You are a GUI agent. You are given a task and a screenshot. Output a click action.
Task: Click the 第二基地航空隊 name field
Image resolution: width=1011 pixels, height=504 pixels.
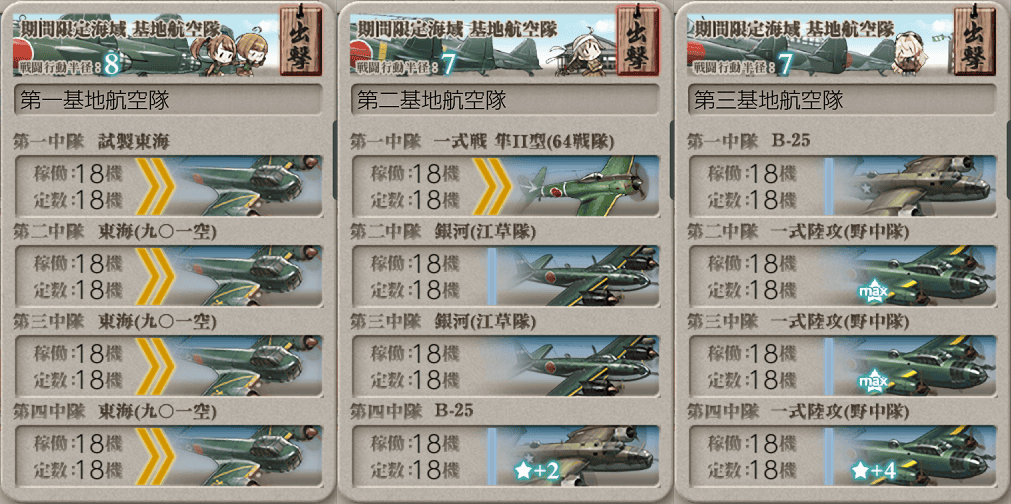[505, 100]
